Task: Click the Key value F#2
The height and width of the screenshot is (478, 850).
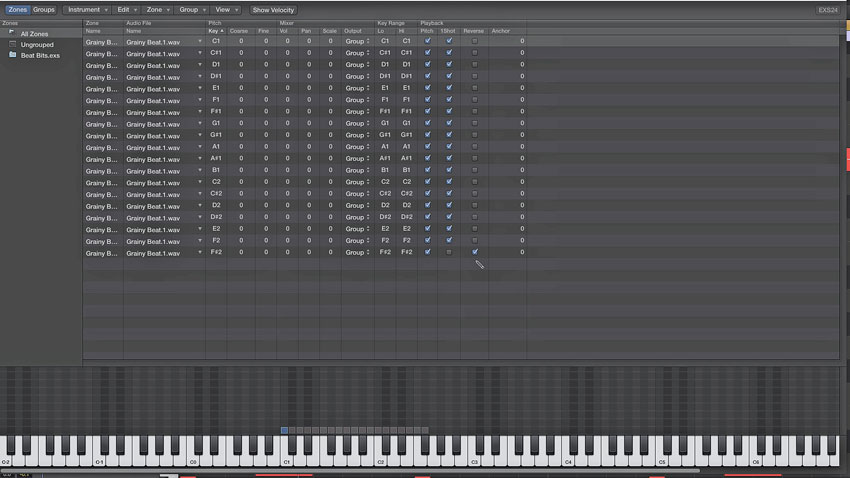Action: tap(216, 252)
